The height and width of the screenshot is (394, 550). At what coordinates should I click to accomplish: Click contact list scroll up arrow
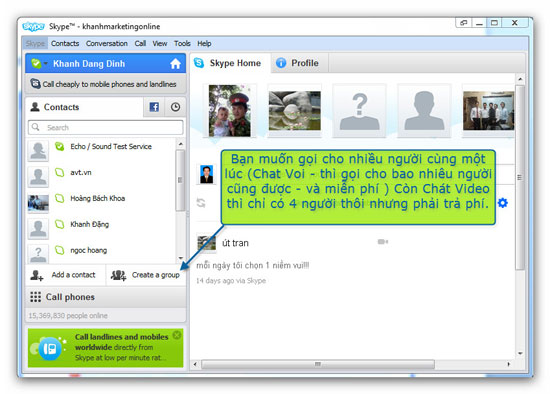click(180, 144)
